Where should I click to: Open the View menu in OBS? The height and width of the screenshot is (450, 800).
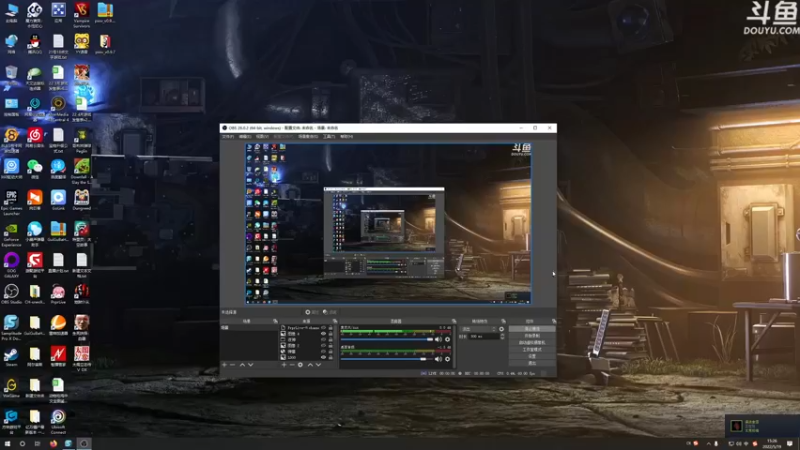coord(262,136)
